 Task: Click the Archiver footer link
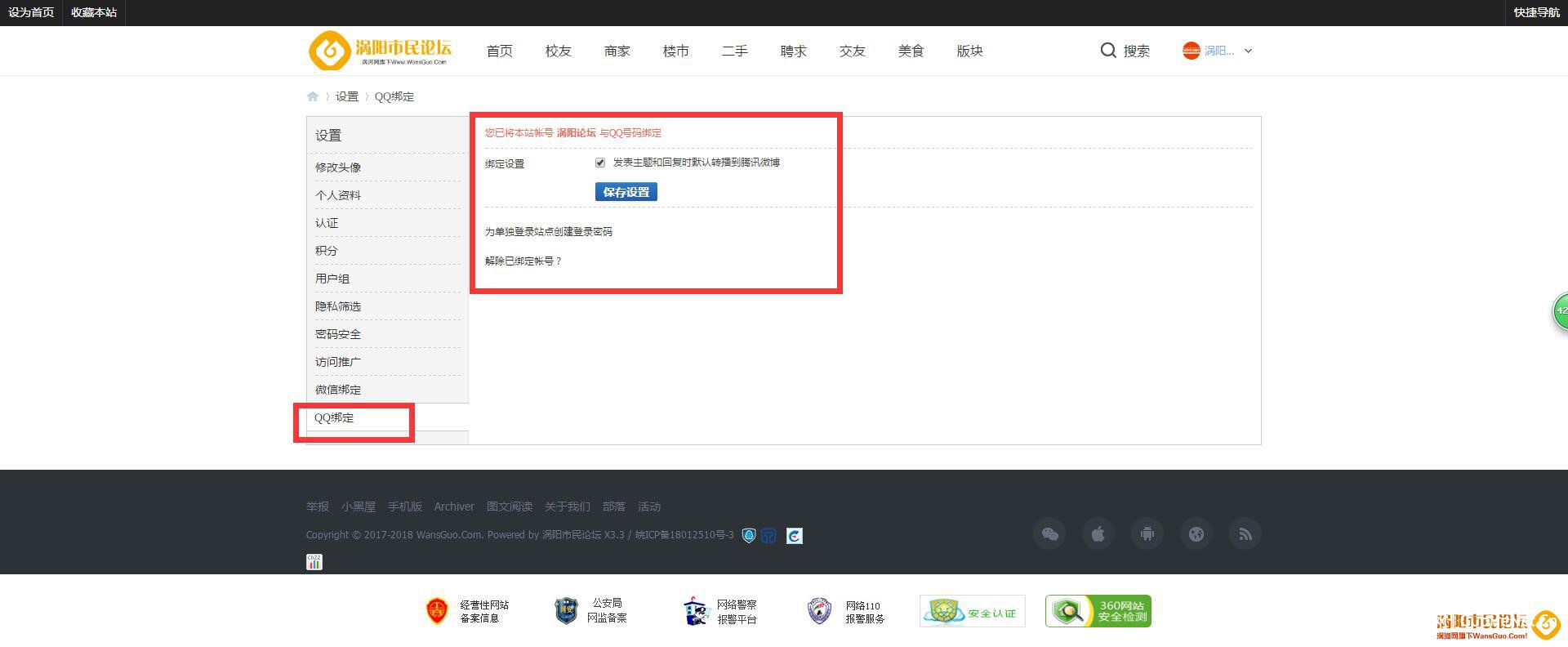(454, 506)
